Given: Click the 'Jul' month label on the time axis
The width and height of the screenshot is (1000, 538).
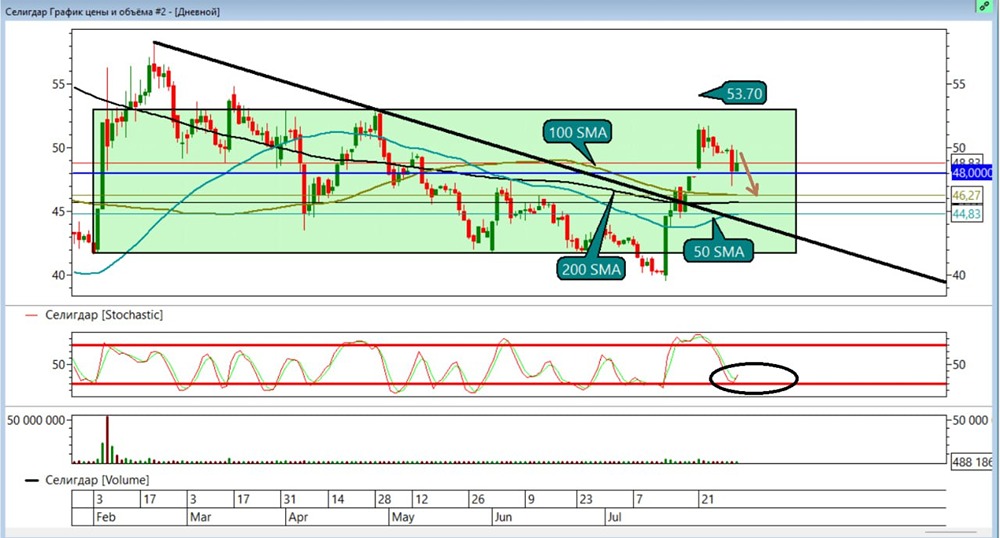Looking at the screenshot, I should coord(614,517).
